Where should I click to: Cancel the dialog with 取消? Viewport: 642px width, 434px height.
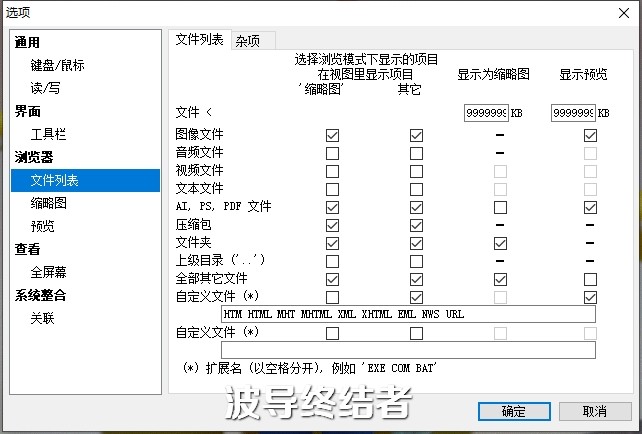coord(595,411)
